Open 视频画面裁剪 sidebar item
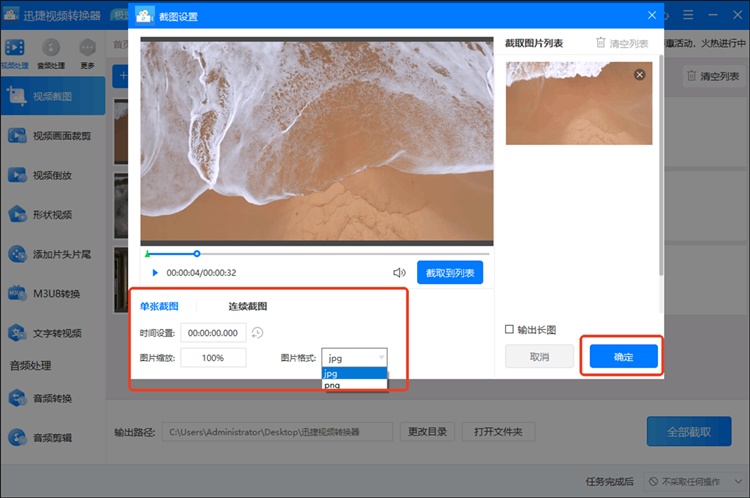Screen dimensions: 750x498 pos(53,136)
